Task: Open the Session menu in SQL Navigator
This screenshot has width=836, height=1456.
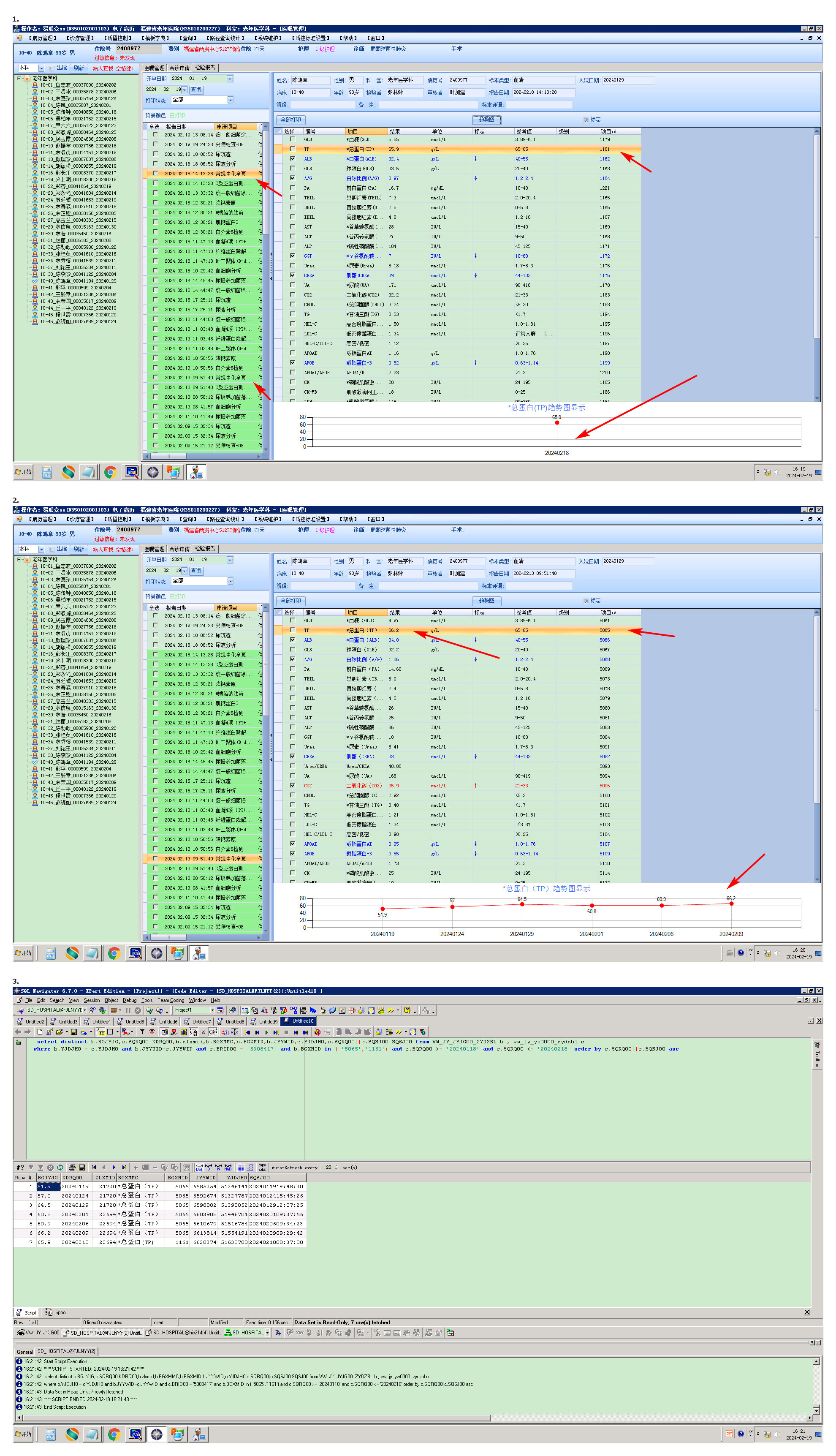Action: [91, 1001]
